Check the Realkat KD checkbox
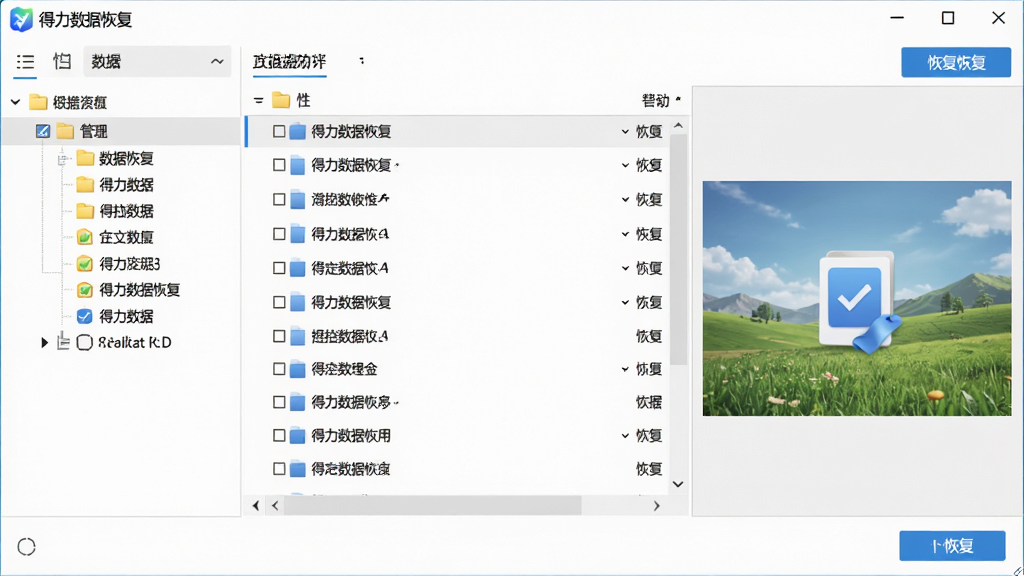Viewport: 1024px width, 576px height. 84,342
